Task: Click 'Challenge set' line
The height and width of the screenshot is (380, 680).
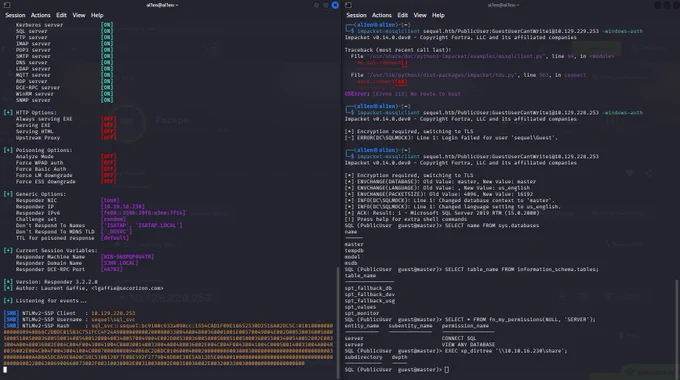Action: point(71,219)
